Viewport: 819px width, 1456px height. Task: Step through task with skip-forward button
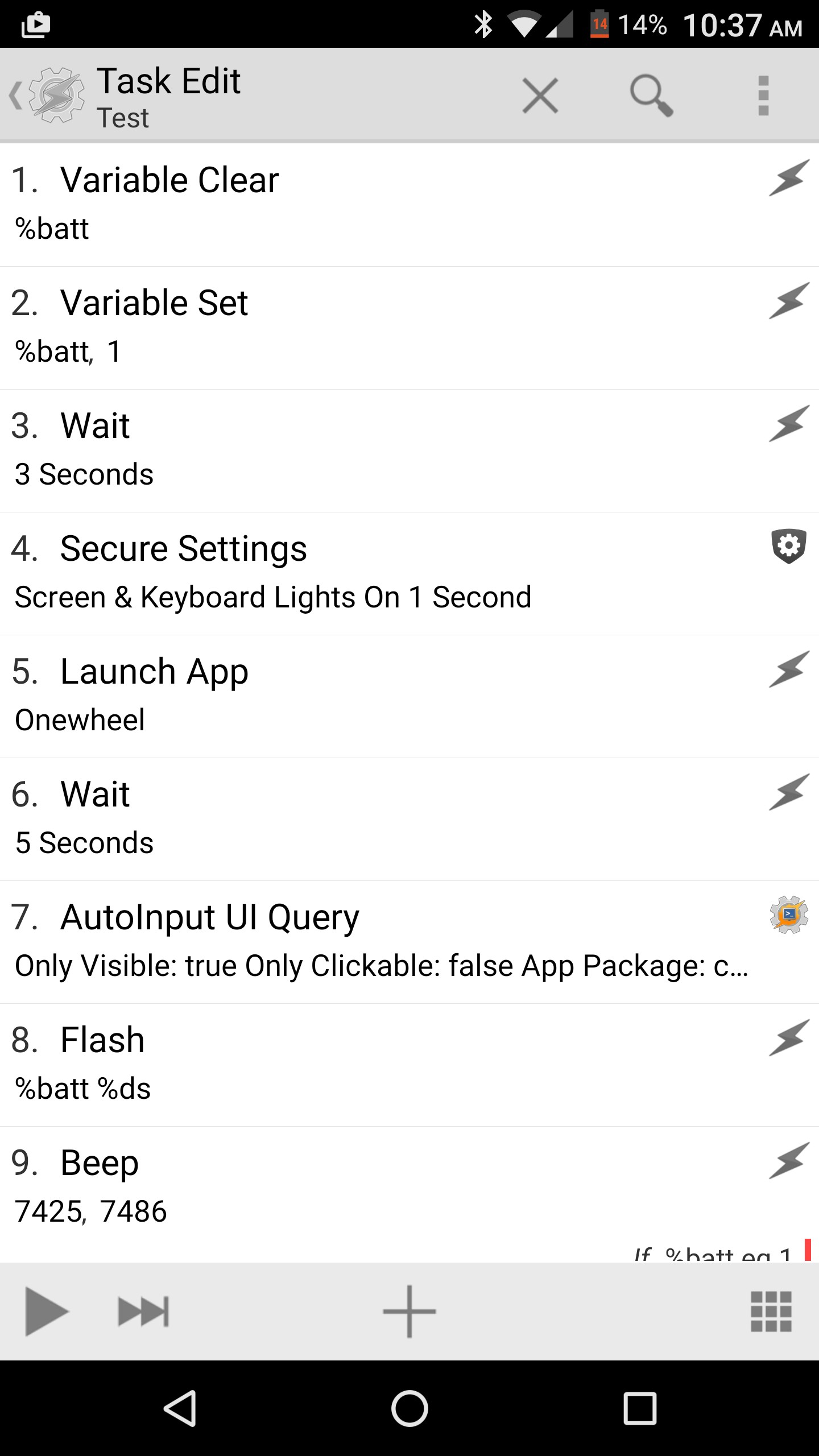coord(143,1312)
